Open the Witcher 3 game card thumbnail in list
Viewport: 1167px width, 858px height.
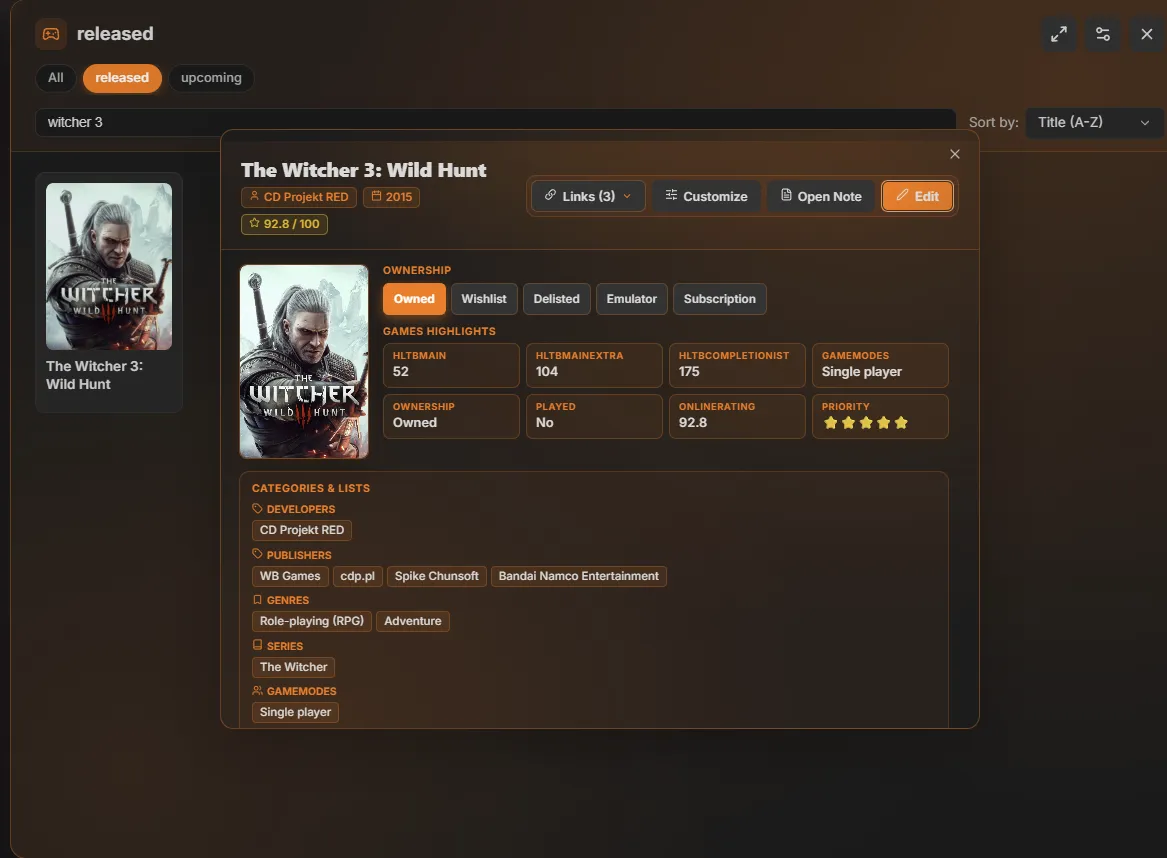tap(109, 266)
